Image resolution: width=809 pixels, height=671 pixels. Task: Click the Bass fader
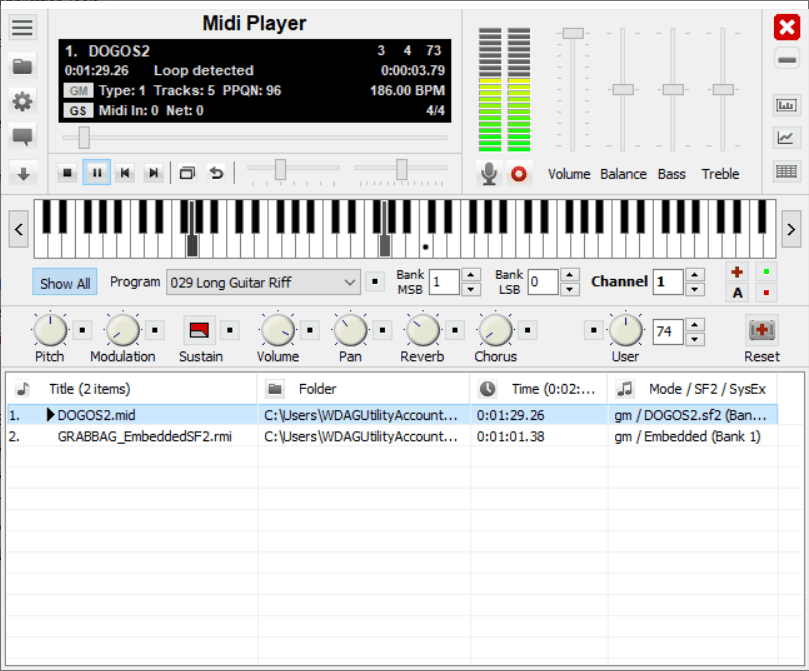[673, 89]
